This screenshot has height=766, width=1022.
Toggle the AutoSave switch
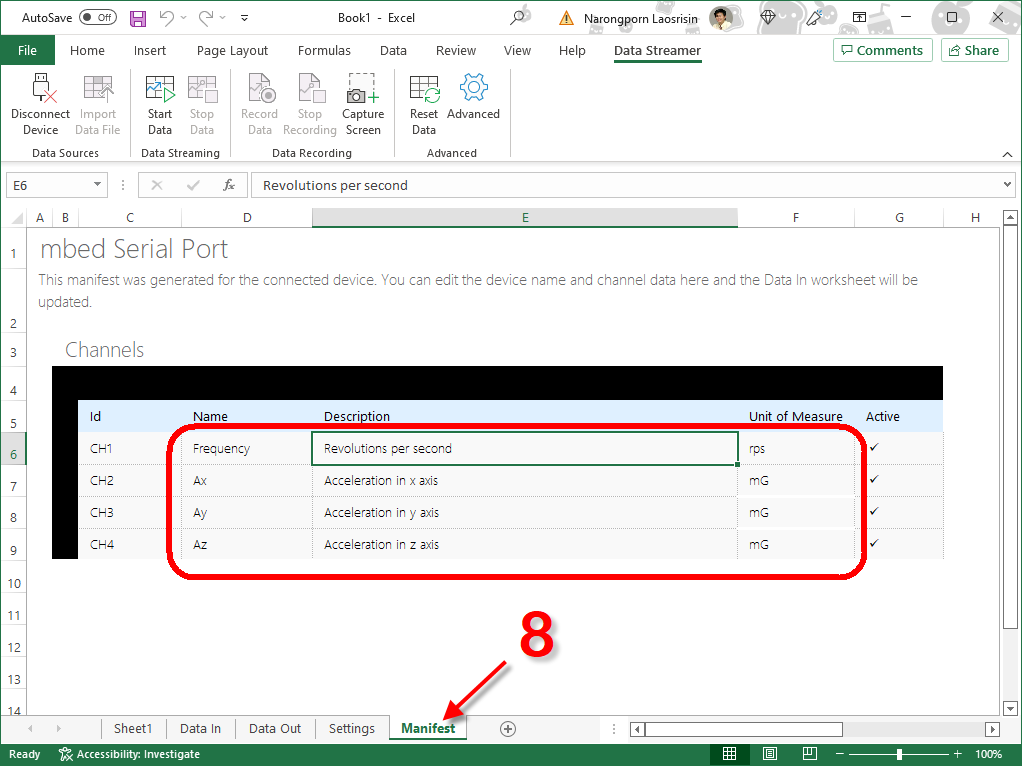click(98, 18)
